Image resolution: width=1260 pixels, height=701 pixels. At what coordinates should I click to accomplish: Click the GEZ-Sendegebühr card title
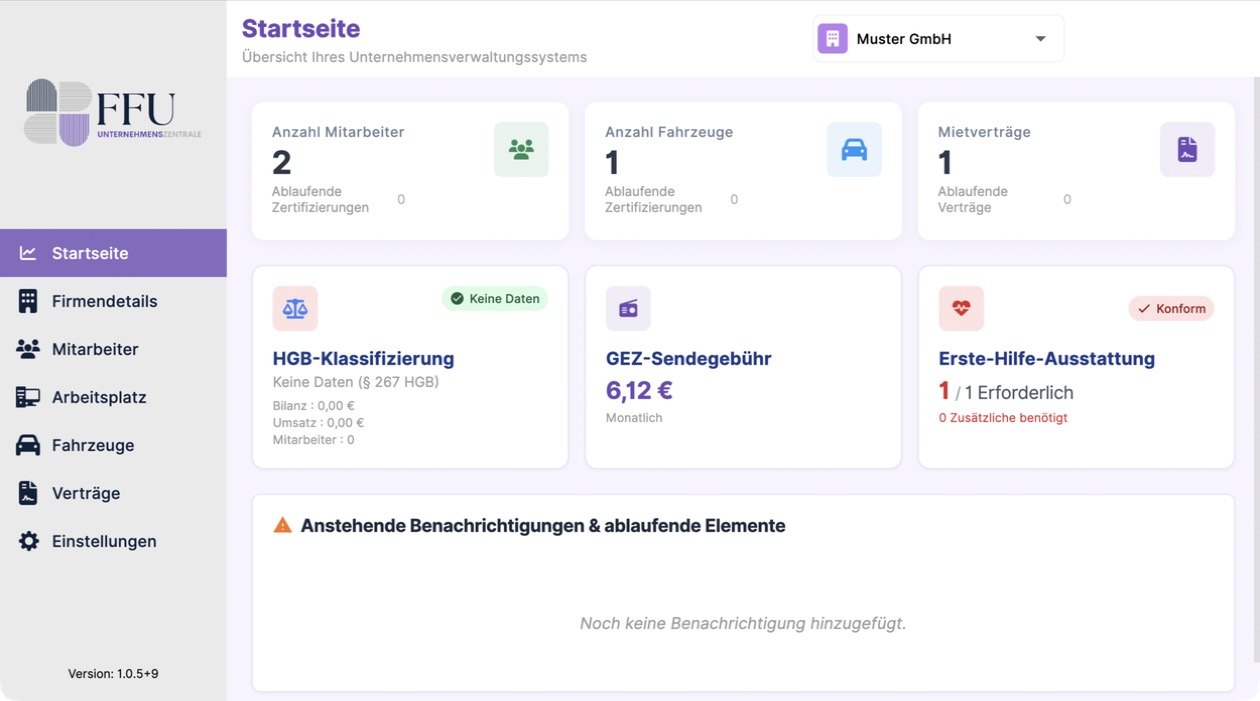coord(689,359)
